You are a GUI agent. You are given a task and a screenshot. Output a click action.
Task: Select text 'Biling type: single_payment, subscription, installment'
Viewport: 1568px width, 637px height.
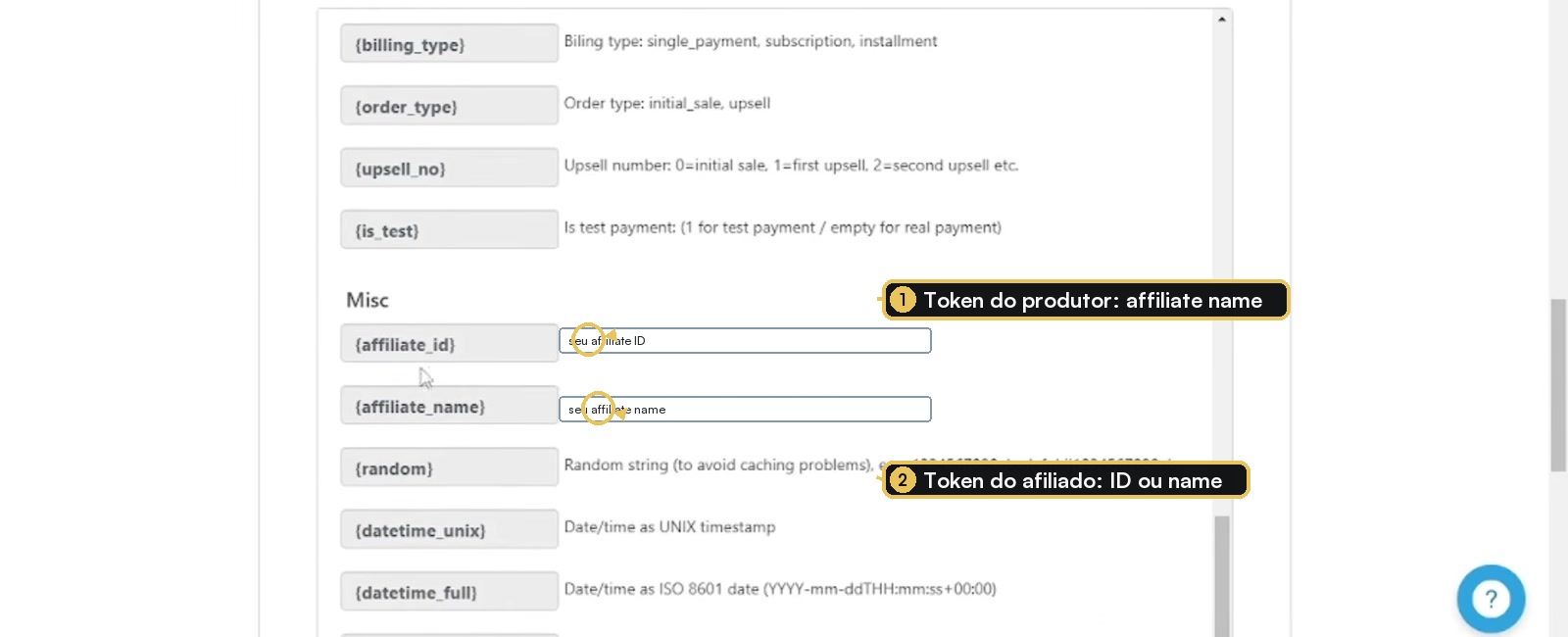pyautogui.click(x=751, y=41)
